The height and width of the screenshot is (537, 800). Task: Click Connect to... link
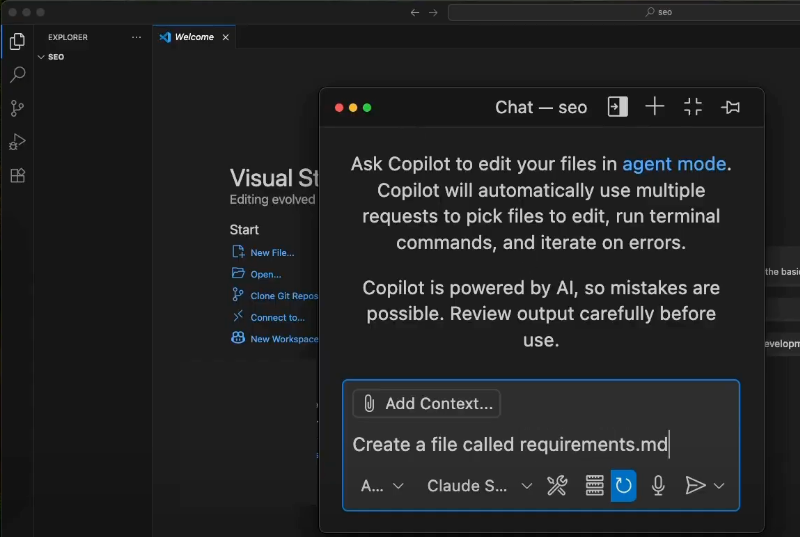278,318
